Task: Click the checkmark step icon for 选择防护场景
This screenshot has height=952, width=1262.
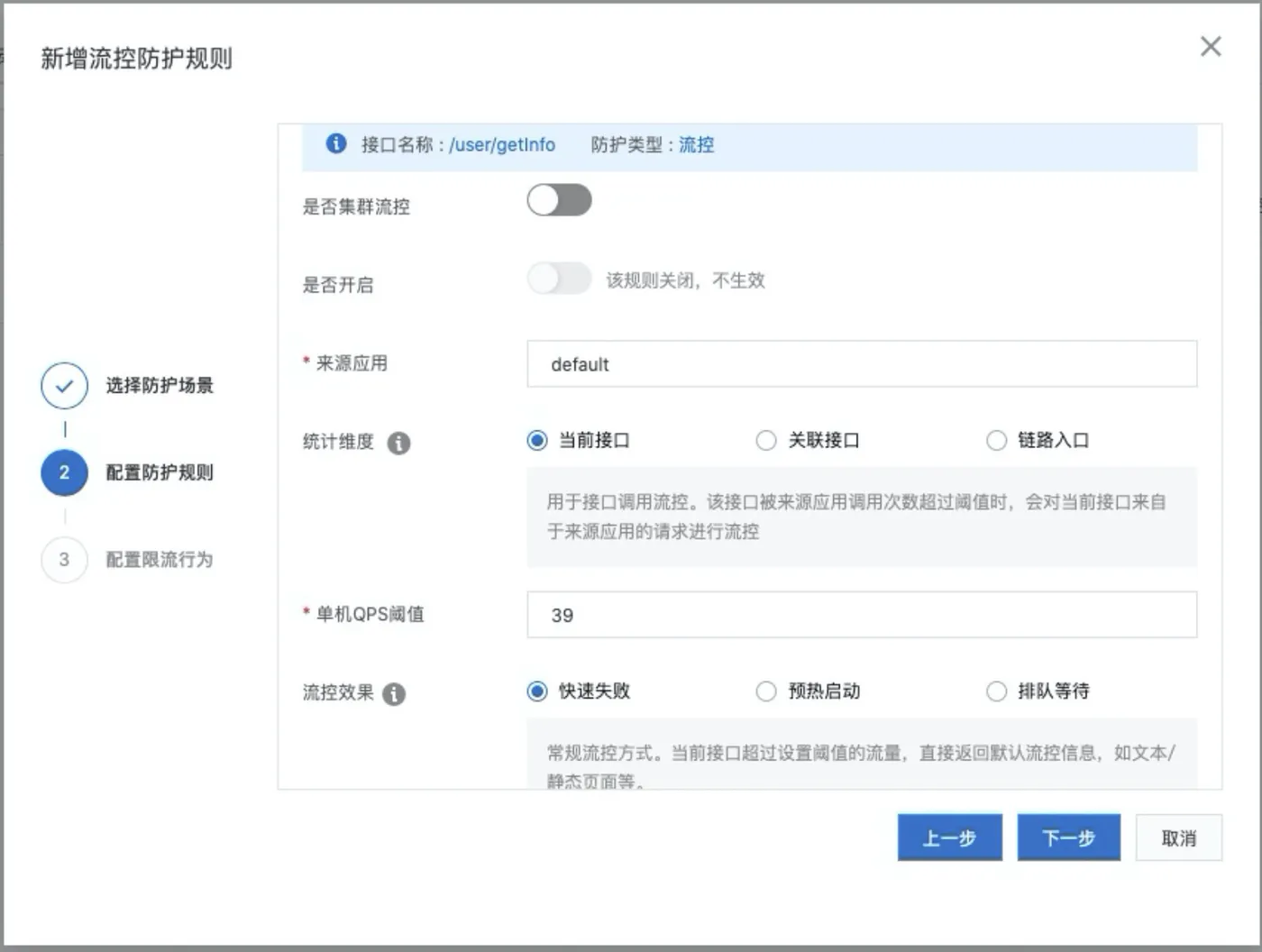Action: click(64, 386)
